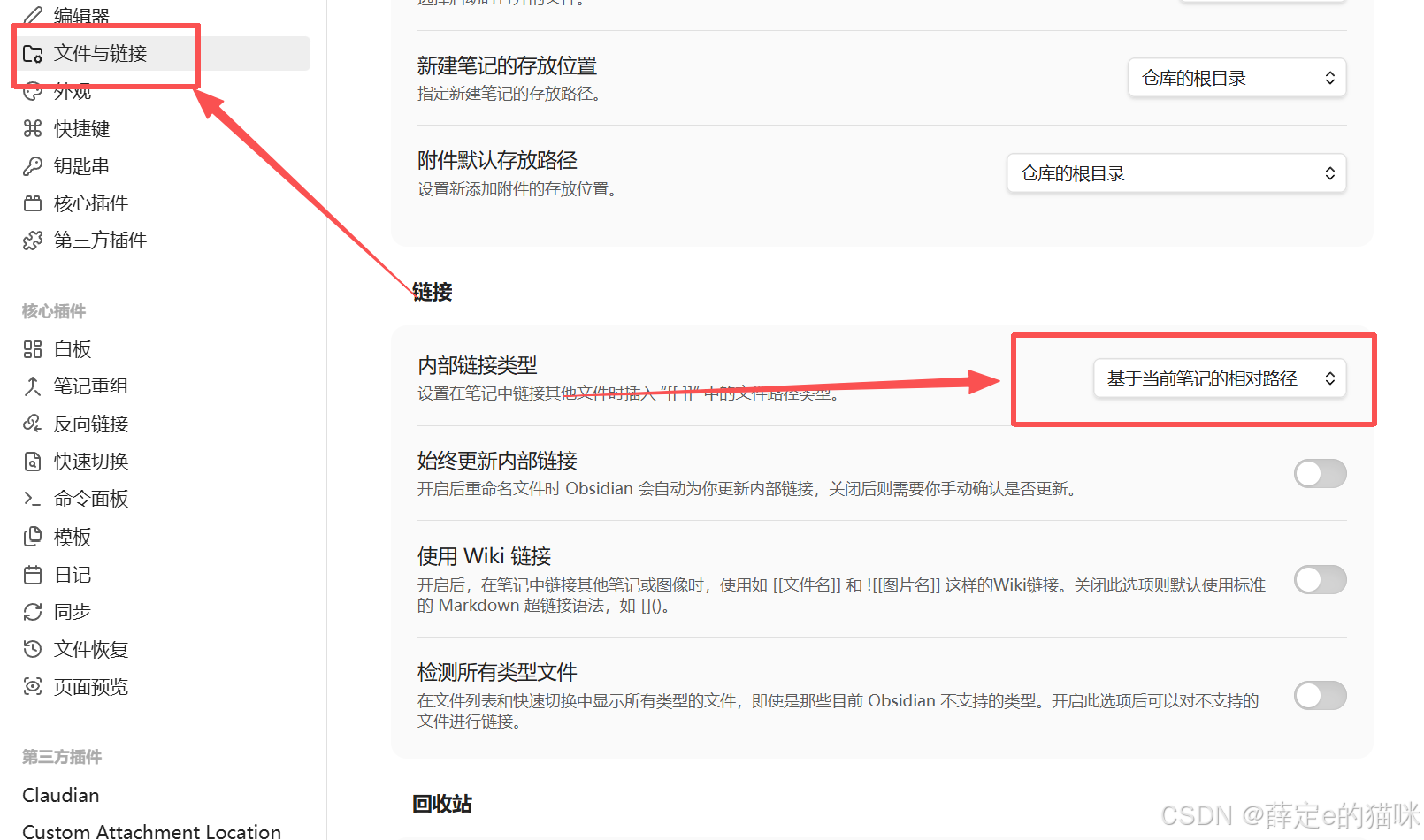
Task: Open 附件默认存放路径 dropdown
Action: click(x=1176, y=173)
